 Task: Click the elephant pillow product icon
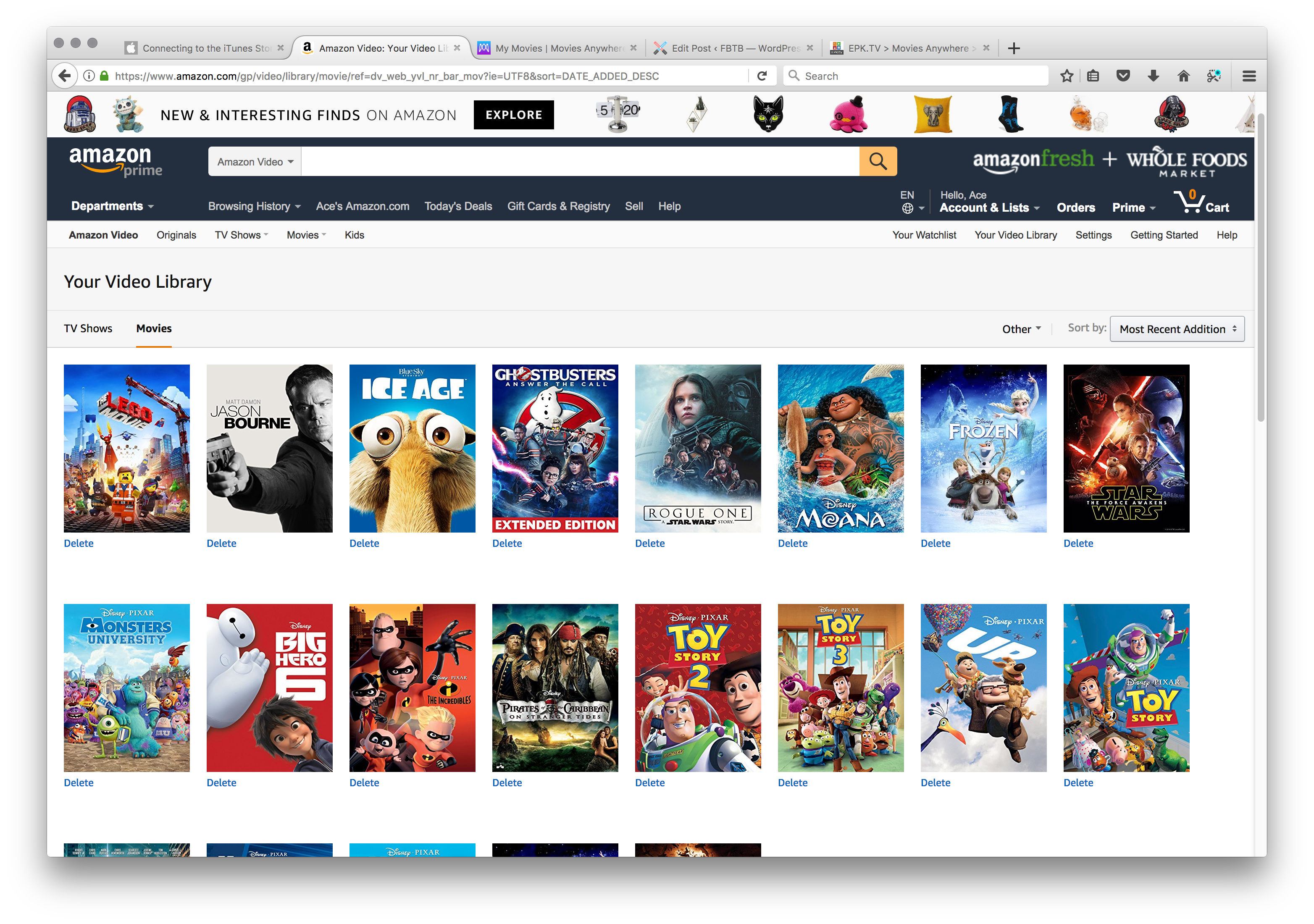(x=933, y=114)
